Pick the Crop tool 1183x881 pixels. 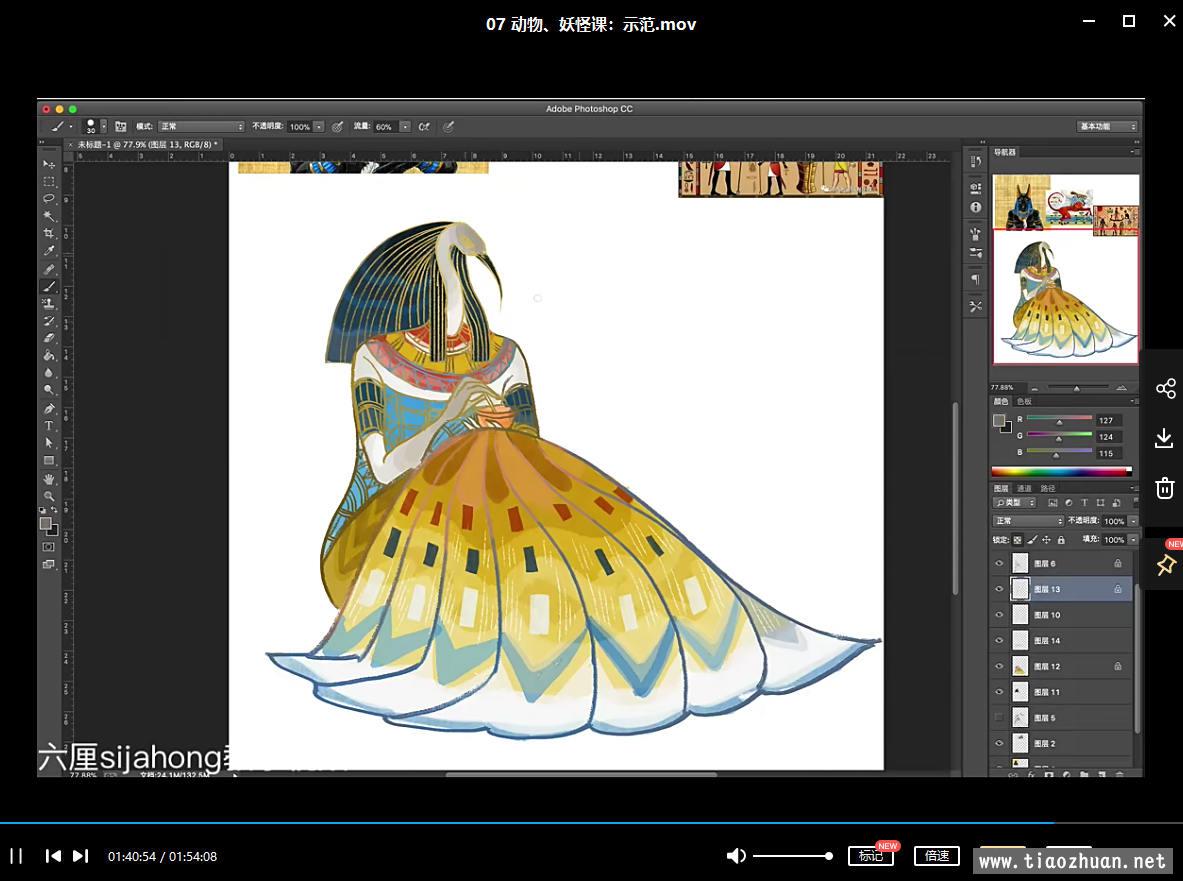[48, 233]
